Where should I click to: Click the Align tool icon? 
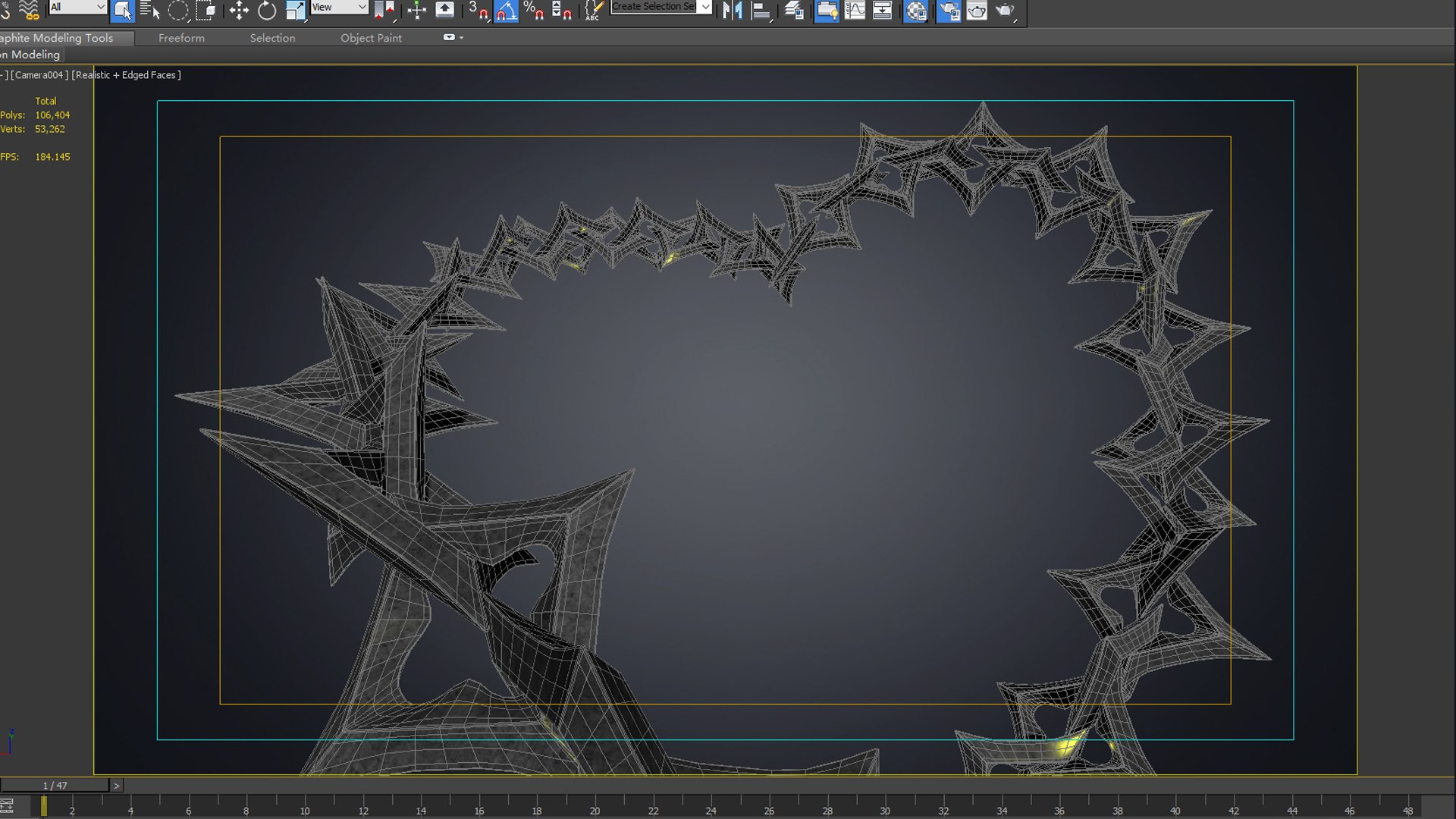761,10
